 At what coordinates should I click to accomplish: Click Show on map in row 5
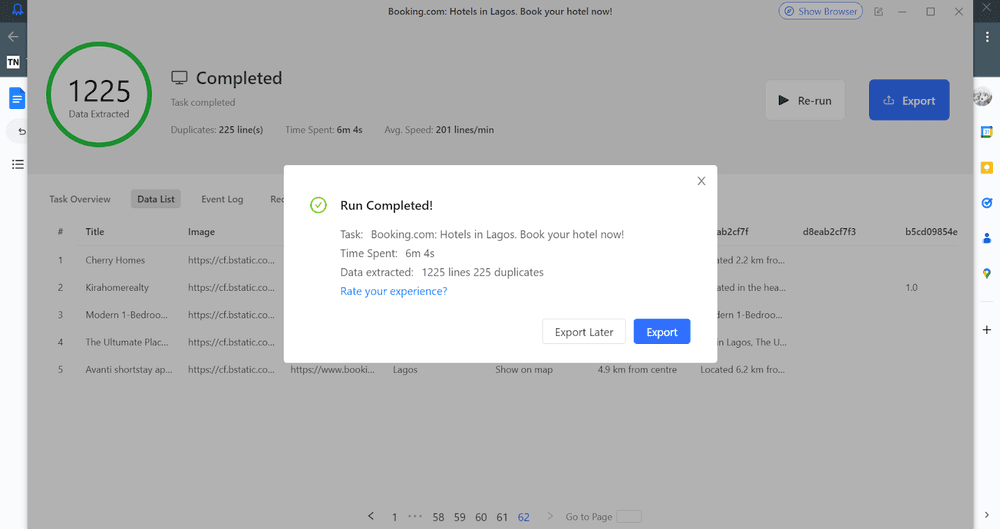point(524,370)
